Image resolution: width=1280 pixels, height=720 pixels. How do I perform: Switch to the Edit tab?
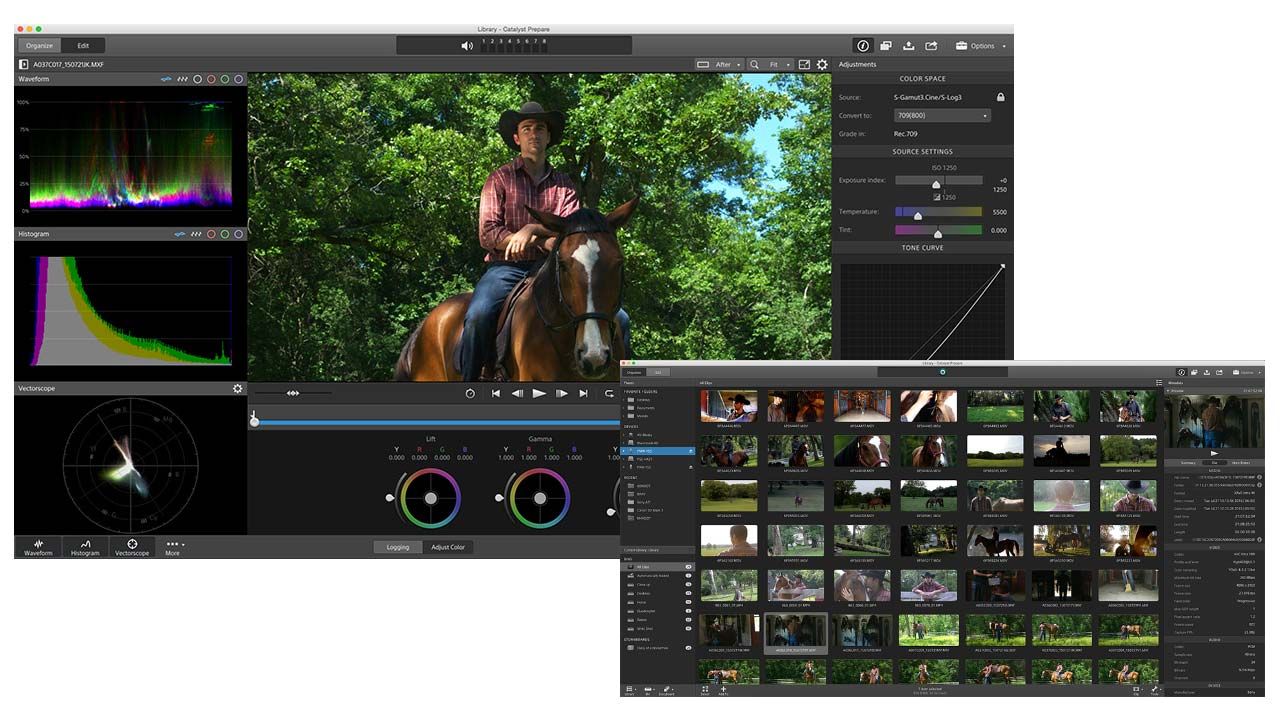point(83,45)
